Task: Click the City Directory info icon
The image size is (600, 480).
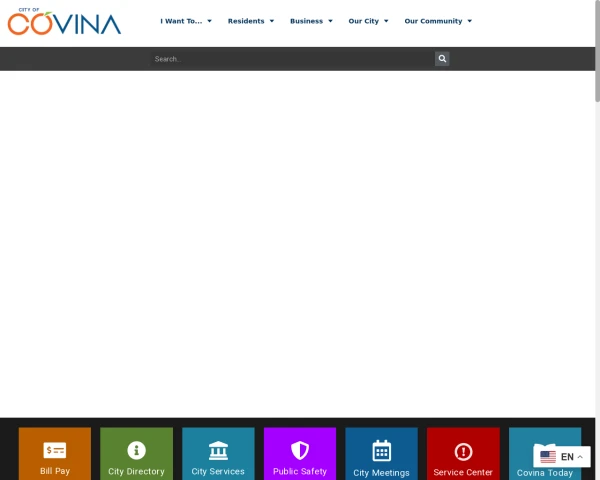Action: point(137,450)
